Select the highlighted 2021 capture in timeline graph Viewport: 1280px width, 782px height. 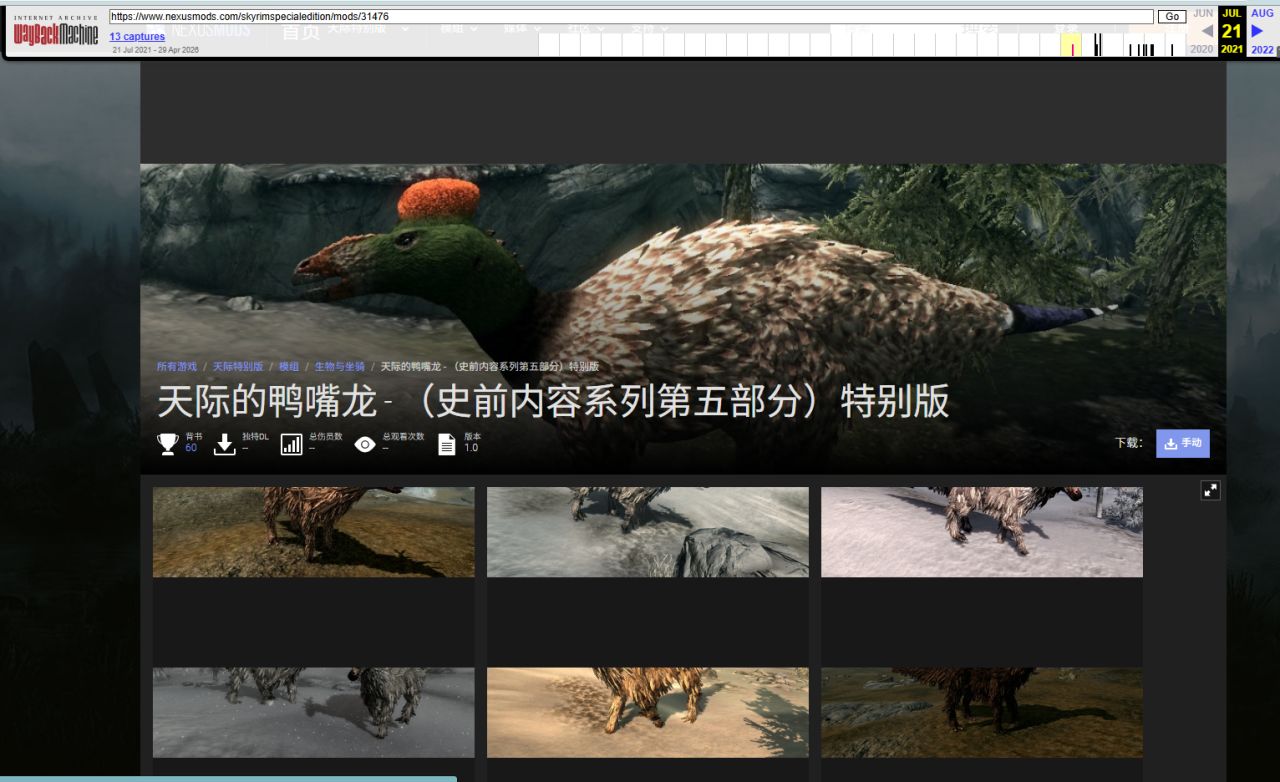(x=1071, y=45)
